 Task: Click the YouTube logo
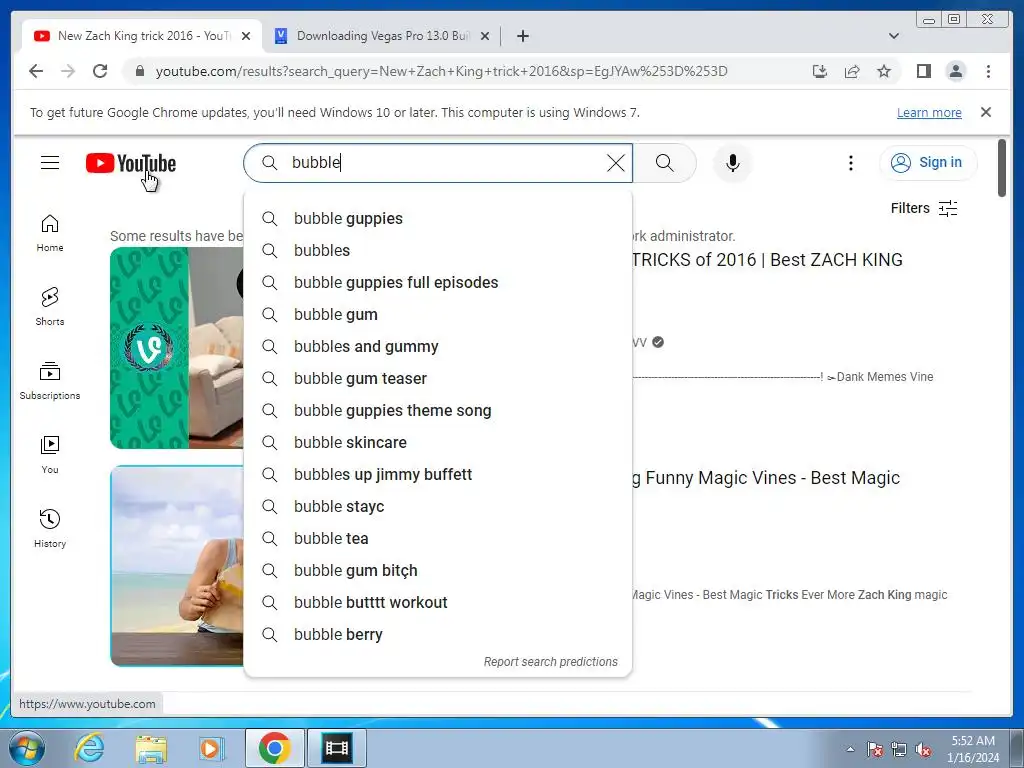(131, 163)
